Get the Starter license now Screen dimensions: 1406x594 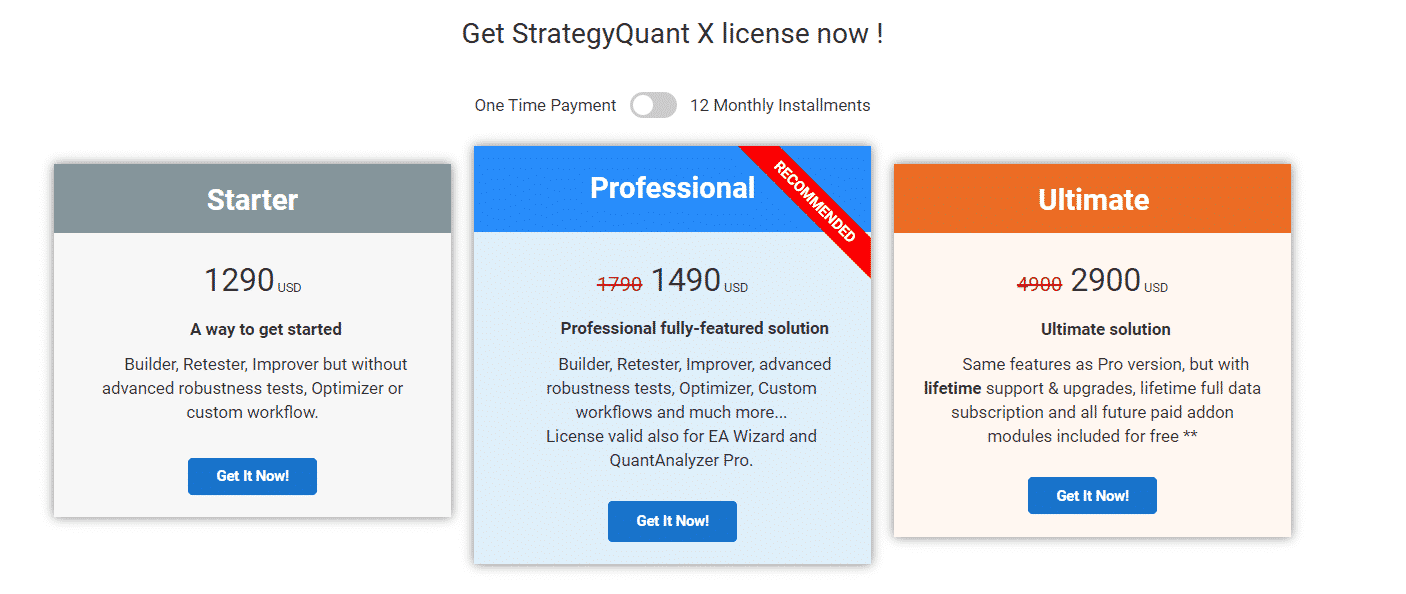point(252,476)
